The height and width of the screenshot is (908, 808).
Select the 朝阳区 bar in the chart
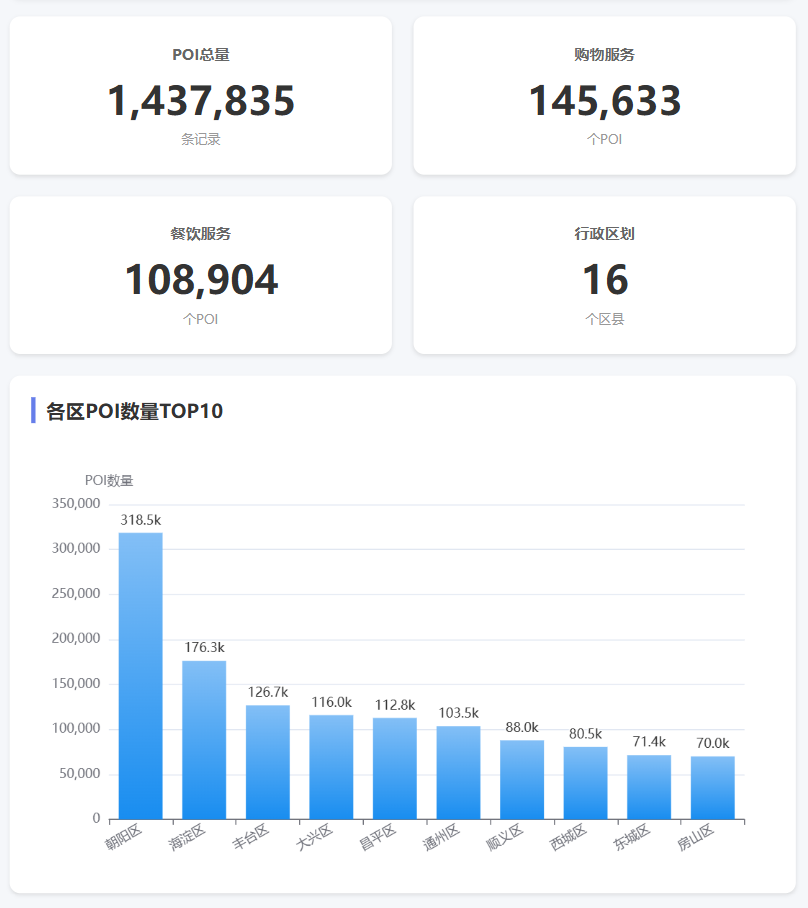click(x=141, y=676)
